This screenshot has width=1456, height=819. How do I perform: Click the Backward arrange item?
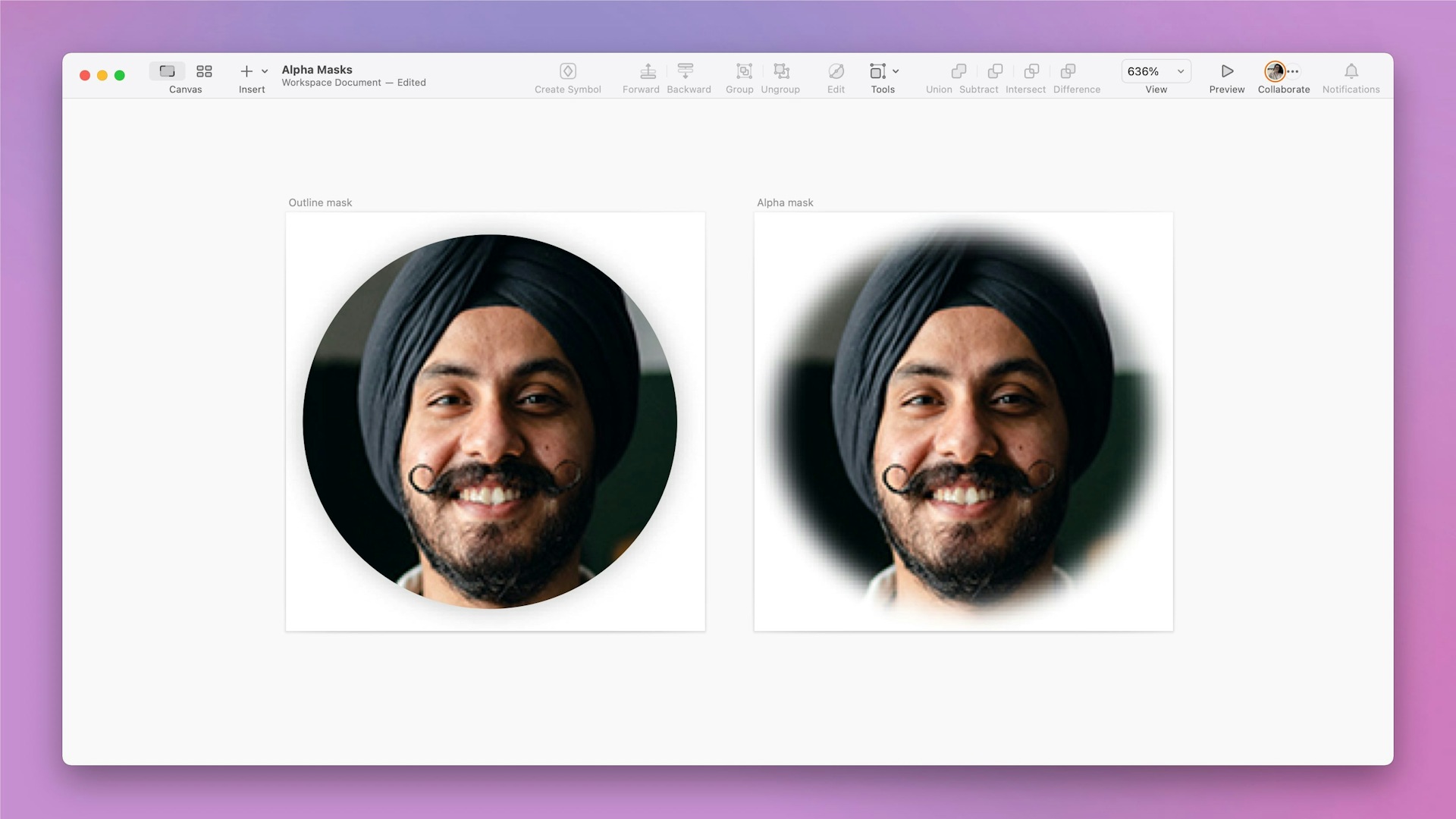pos(686,72)
